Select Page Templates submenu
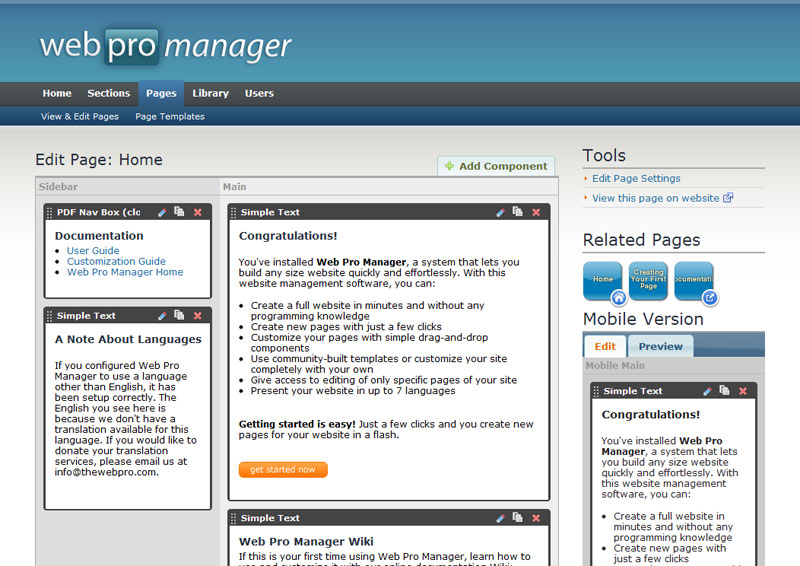The image size is (800, 566). [x=170, y=116]
